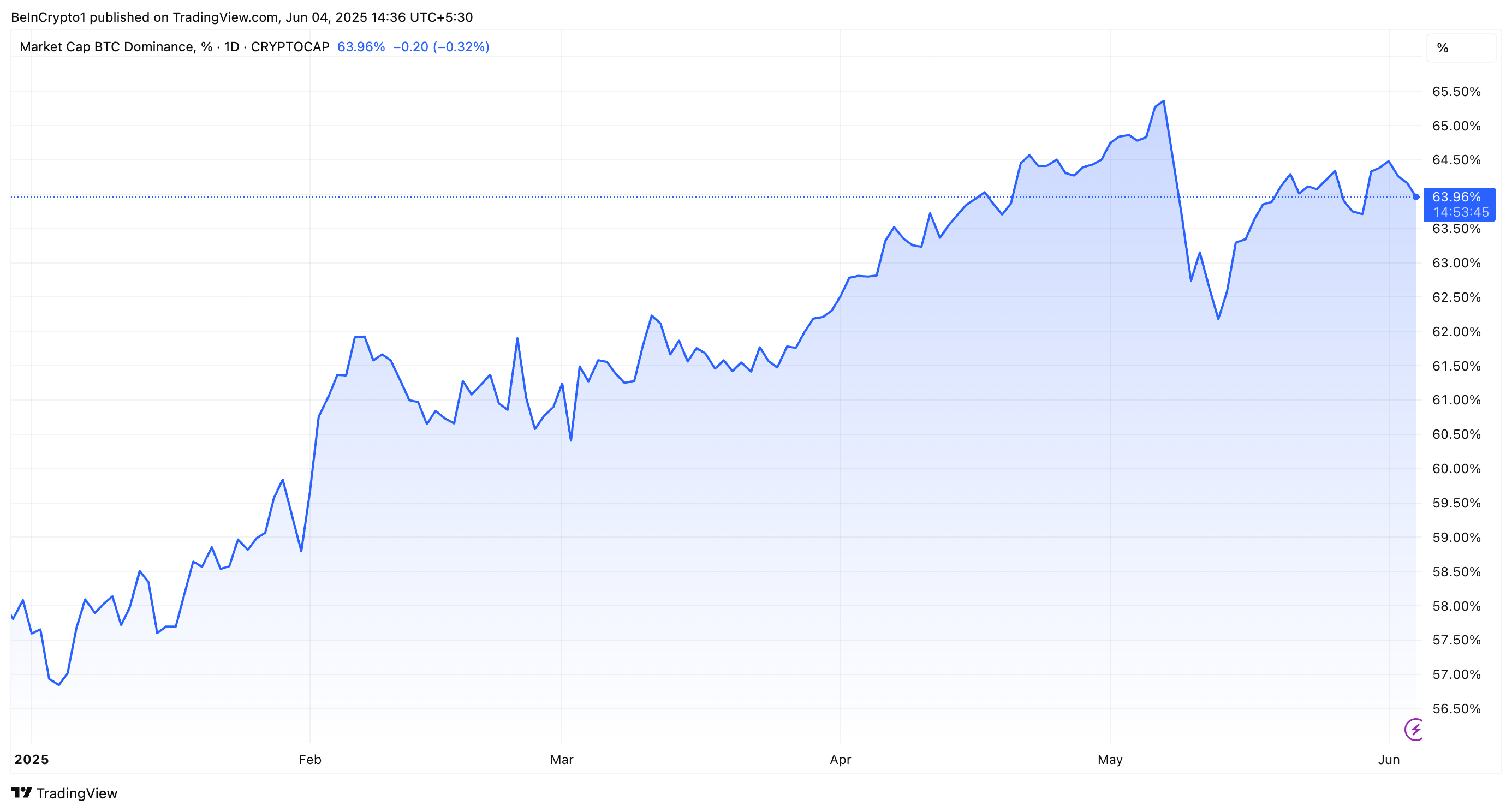Click the 63.96% value in chart legend

coord(361,47)
